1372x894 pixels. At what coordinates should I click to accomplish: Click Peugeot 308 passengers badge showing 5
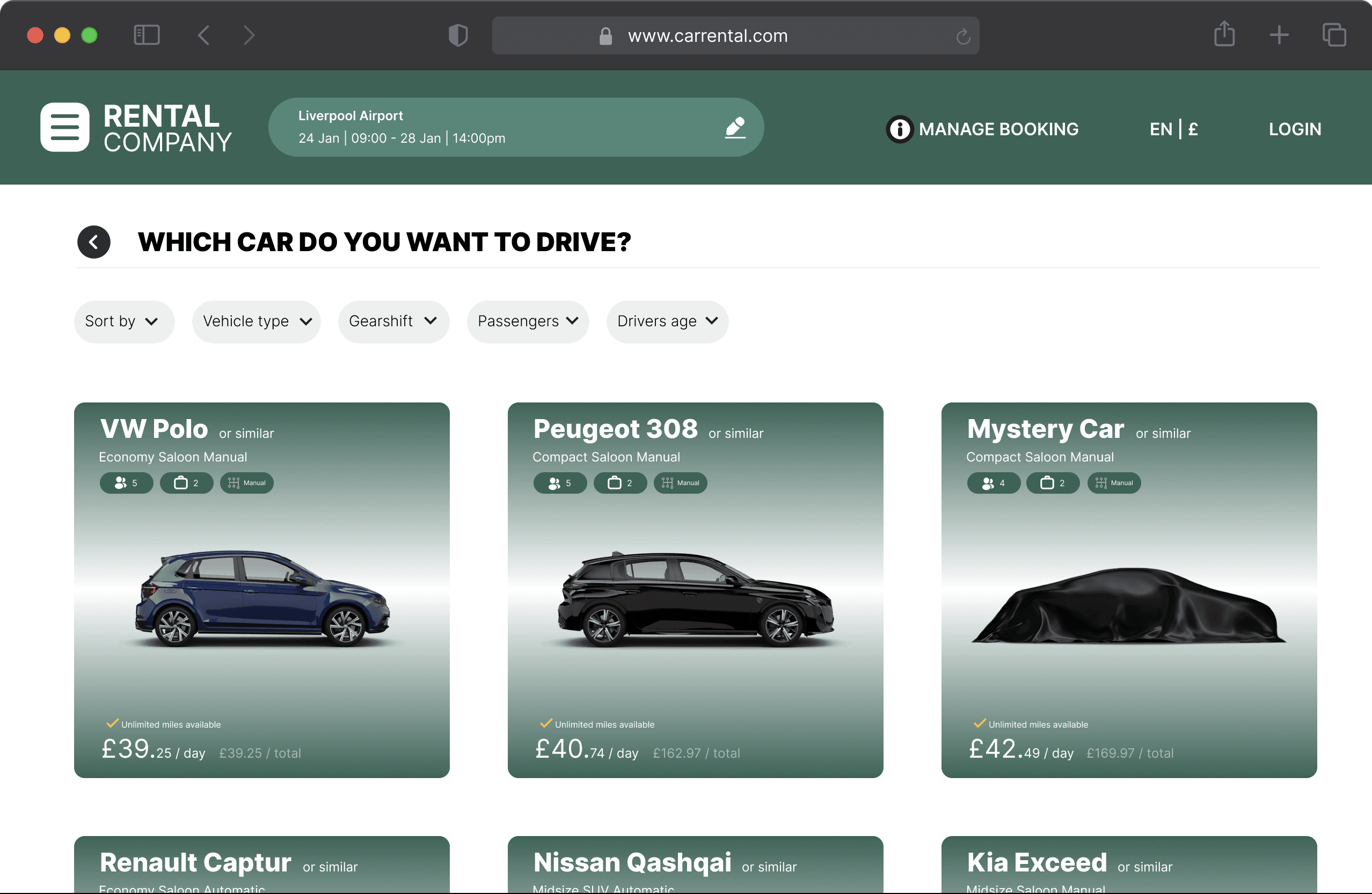[x=560, y=483]
